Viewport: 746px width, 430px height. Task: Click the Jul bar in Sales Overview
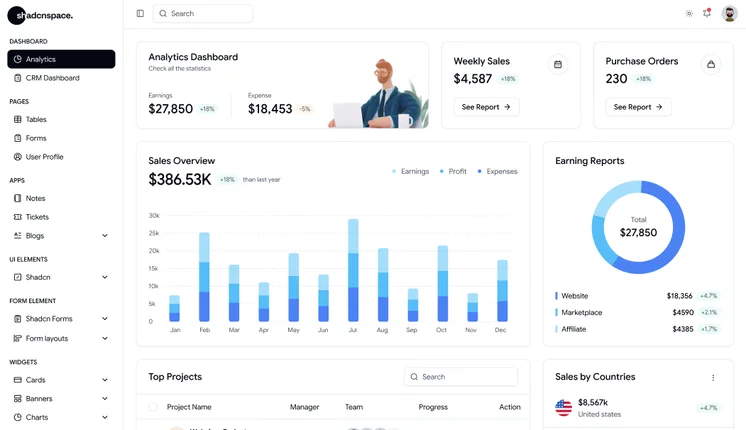[353, 270]
